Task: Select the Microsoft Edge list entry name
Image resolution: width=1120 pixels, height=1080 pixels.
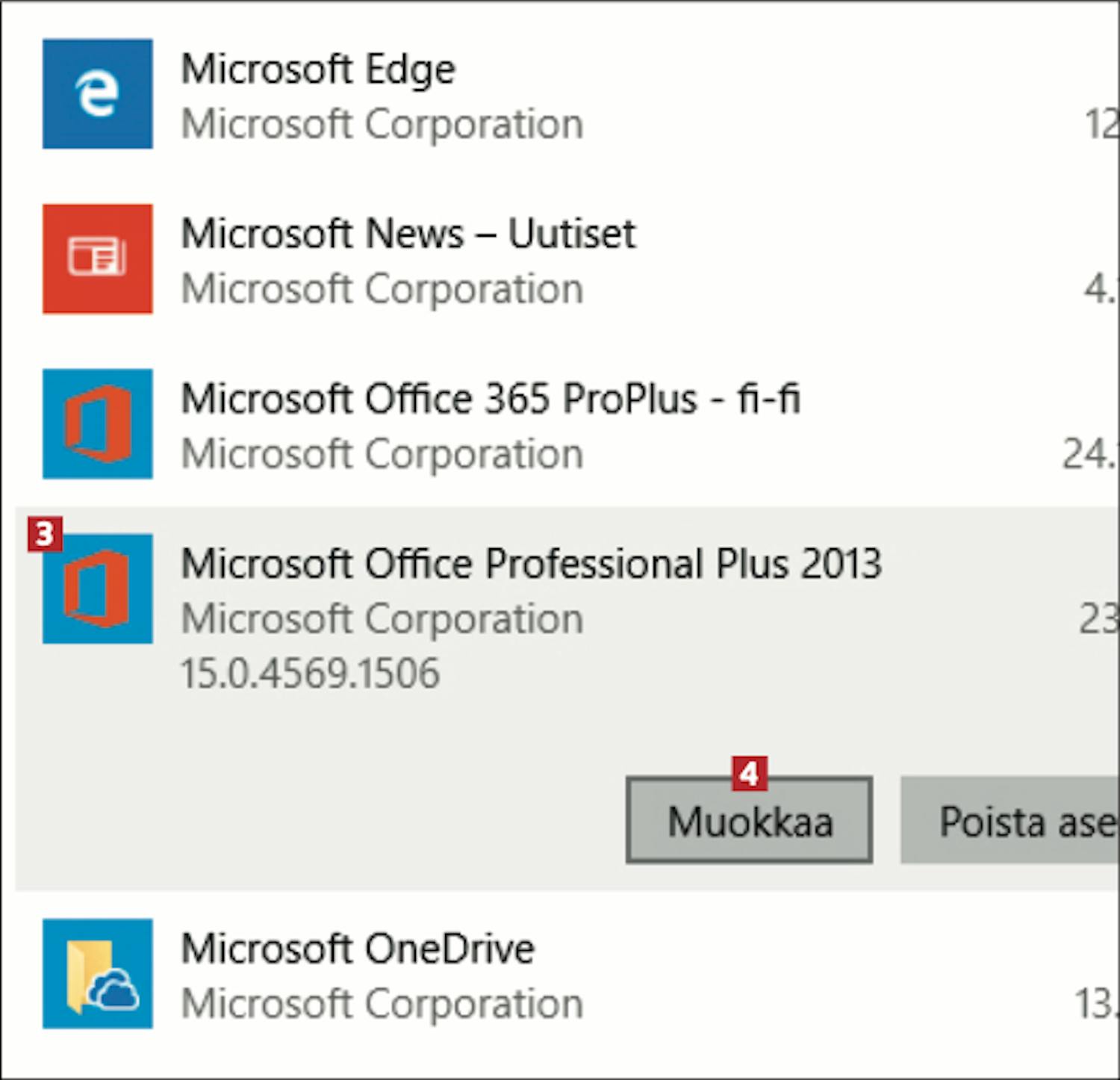Action: [x=318, y=70]
